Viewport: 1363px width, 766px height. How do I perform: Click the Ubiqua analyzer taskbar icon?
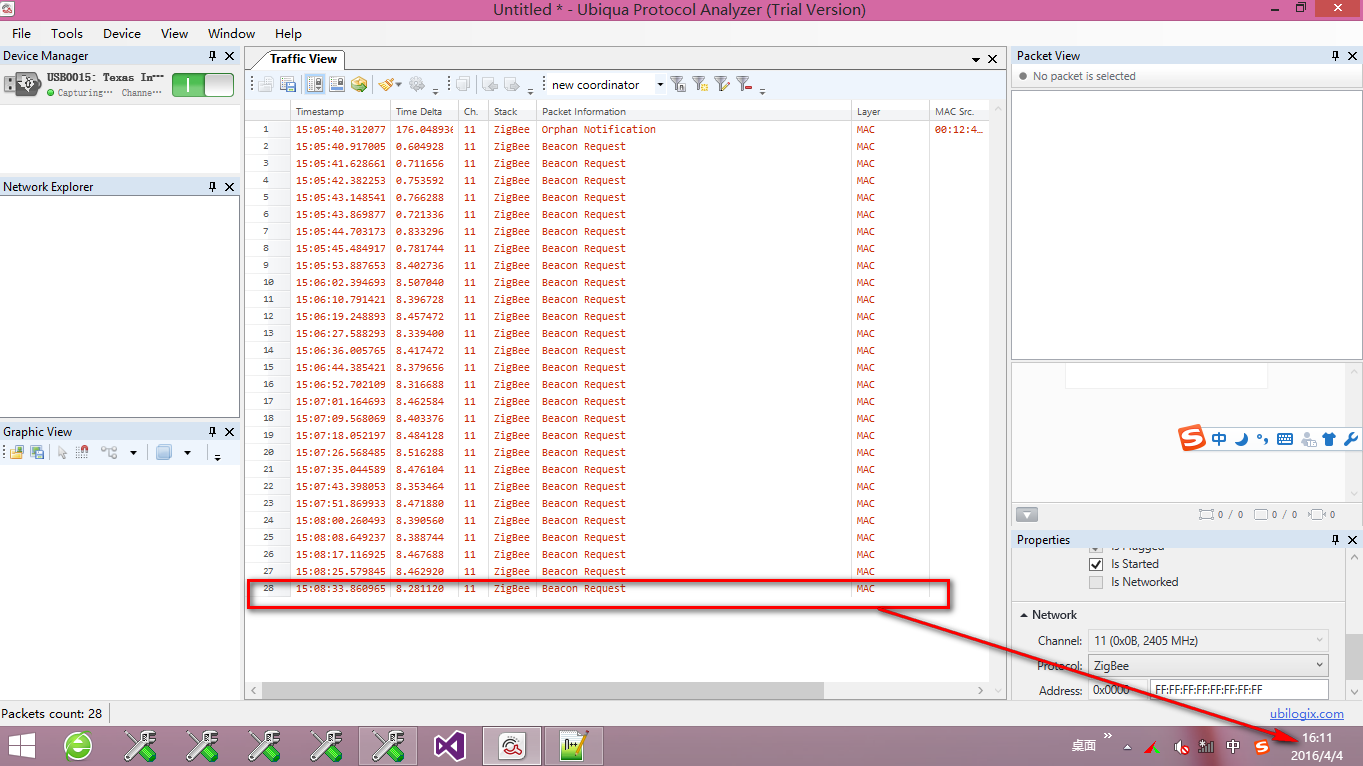(512, 746)
